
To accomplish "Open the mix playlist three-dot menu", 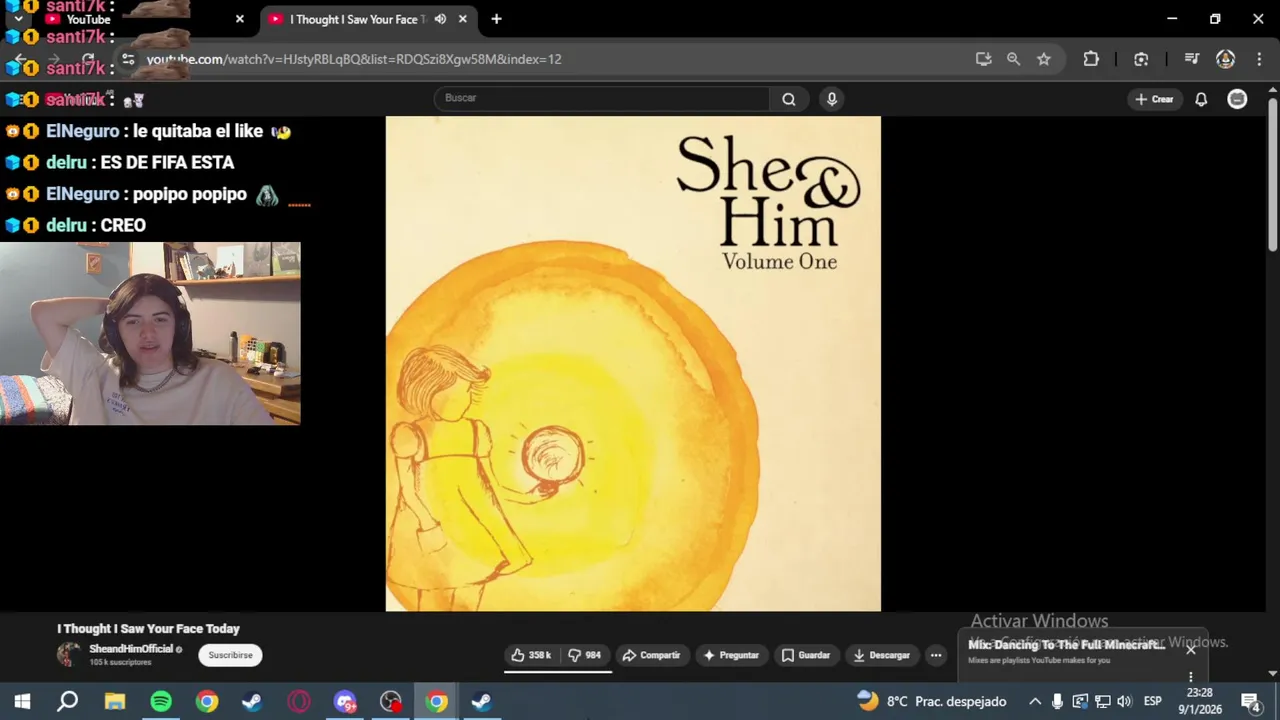I will tap(1190, 677).
